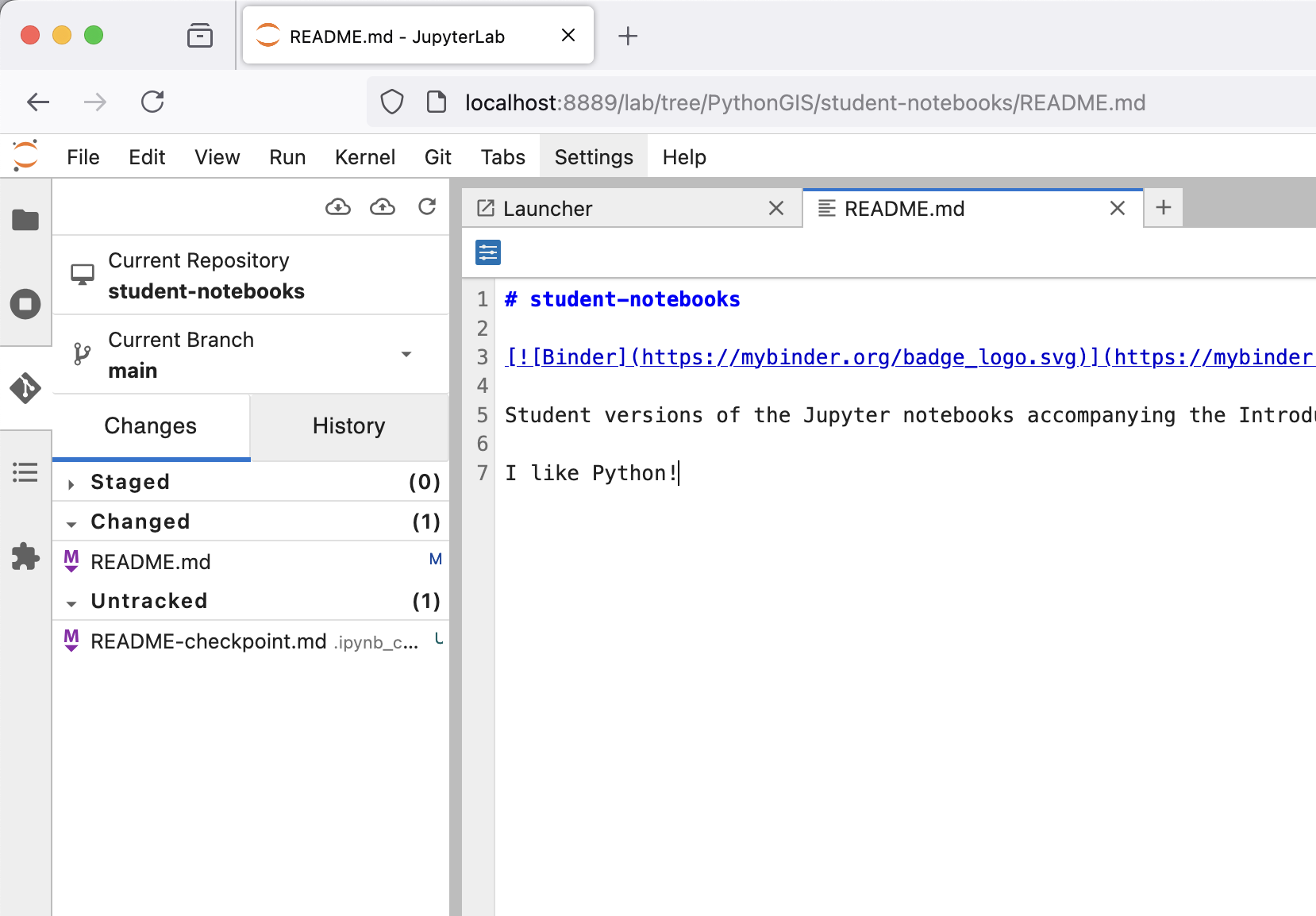The height and width of the screenshot is (916, 1316).
Task: Open the Edit menu
Action: (x=147, y=157)
